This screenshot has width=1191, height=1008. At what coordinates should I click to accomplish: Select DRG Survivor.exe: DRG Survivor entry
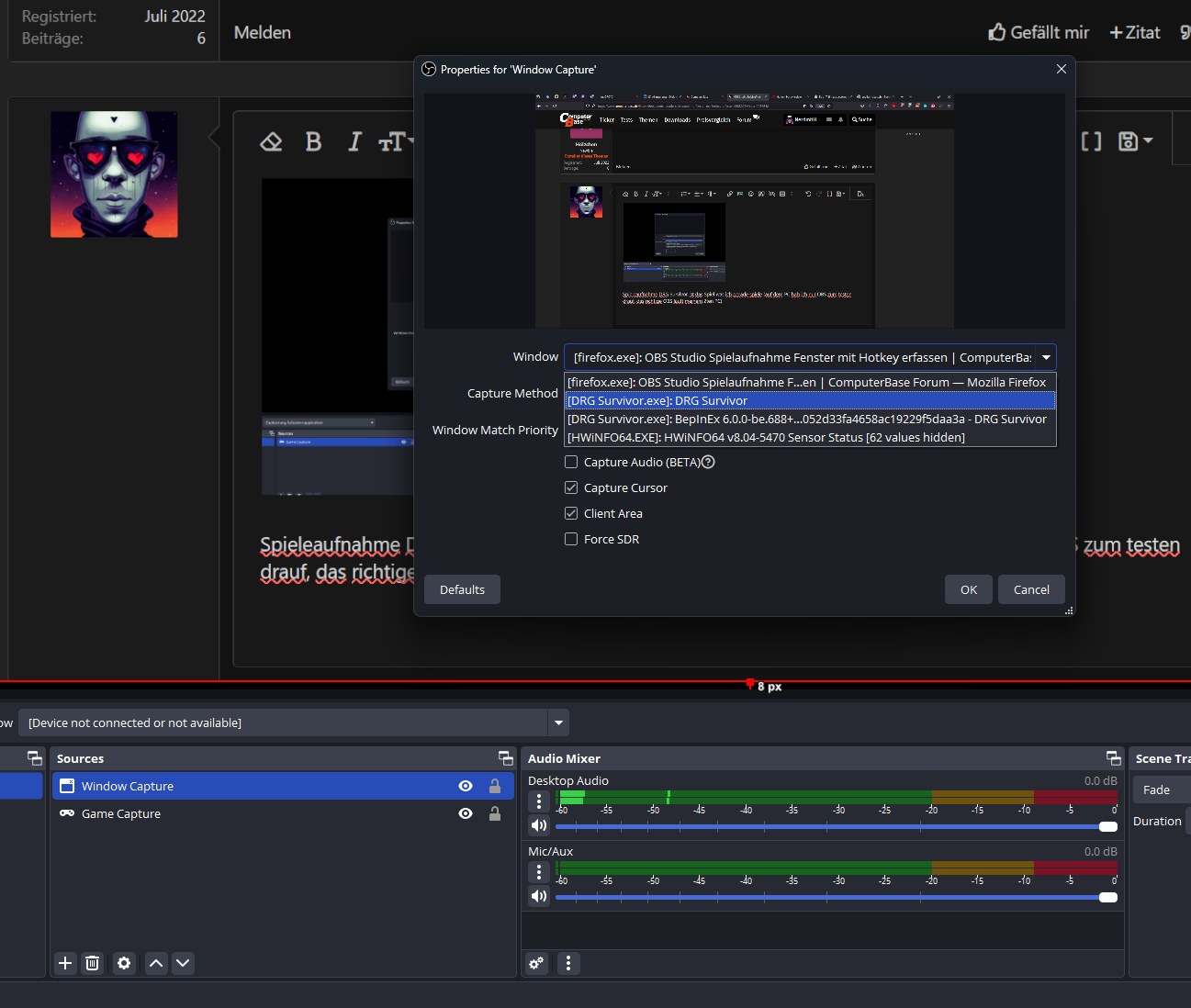(x=810, y=400)
